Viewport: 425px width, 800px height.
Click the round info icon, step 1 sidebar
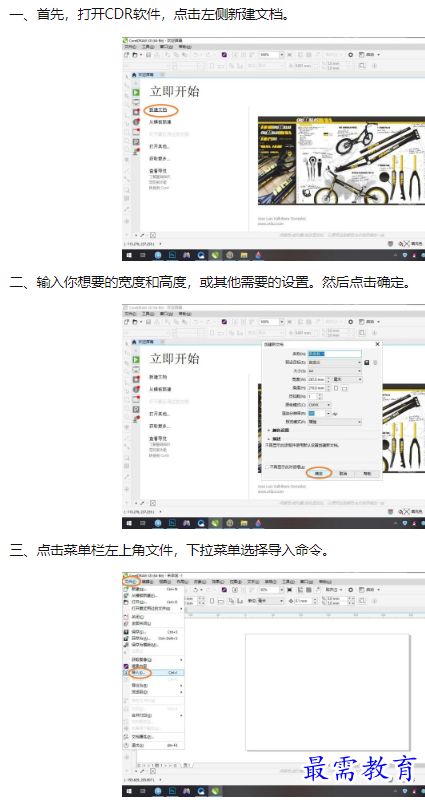[x=136, y=122]
